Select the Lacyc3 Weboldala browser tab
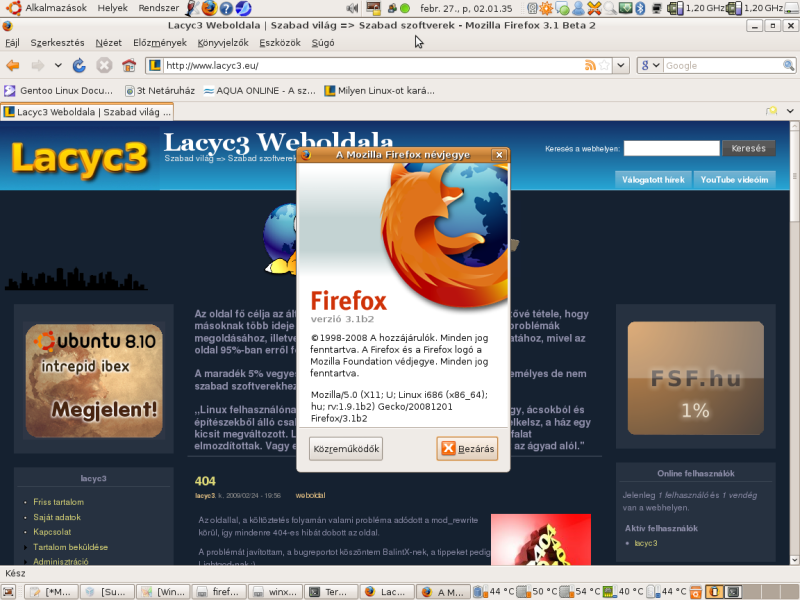This screenshot has width=800, height=600. pyautogui.click(x=87, y=112)
